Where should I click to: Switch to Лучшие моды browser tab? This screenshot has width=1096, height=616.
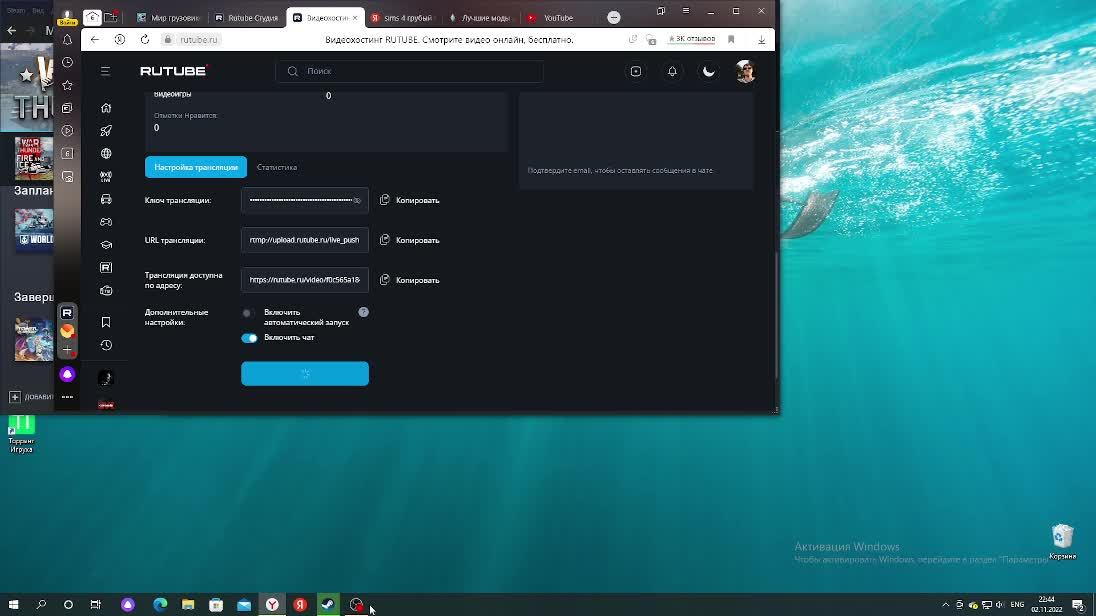click(x=480, y=17)
